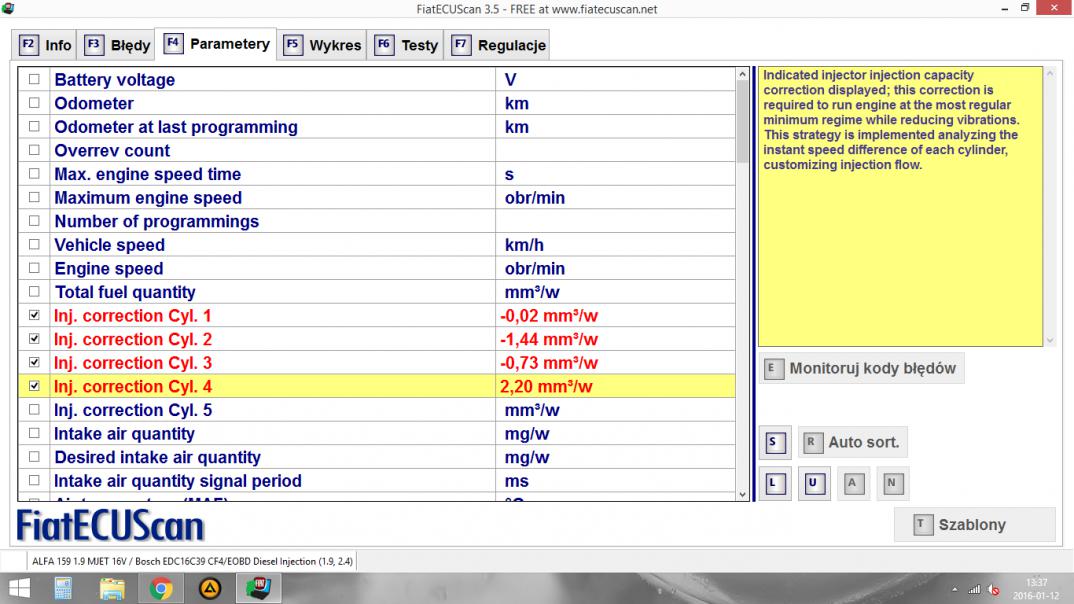Open the F7 Regulacje tab
This screenshot has height=604, width=1074.
click(497, 45)
